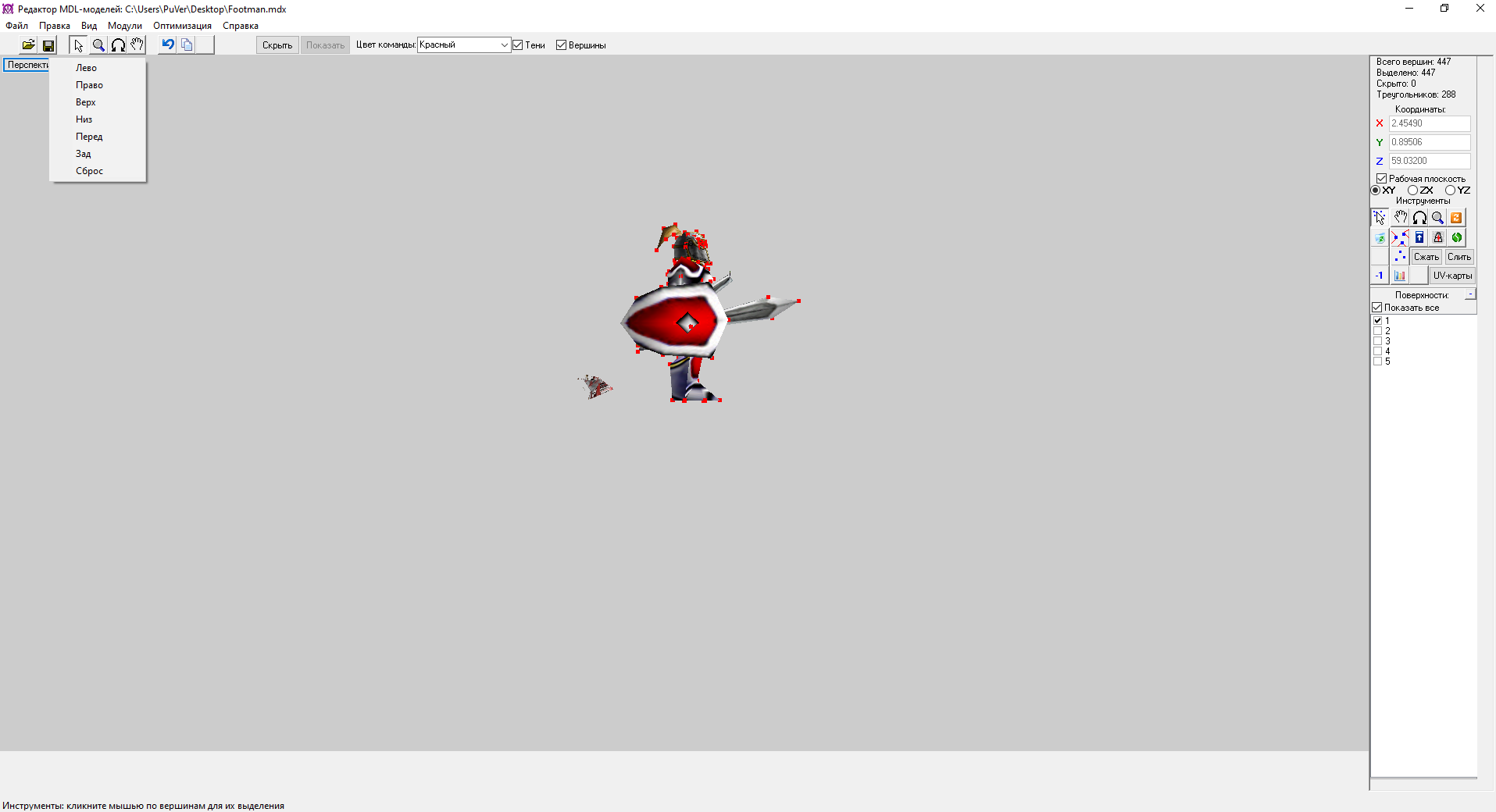Image resolution: width=1496 pixels, height=812 pixels.
Task: Click the copy icon in top toolbar
Action: click(x=187, y=45)
